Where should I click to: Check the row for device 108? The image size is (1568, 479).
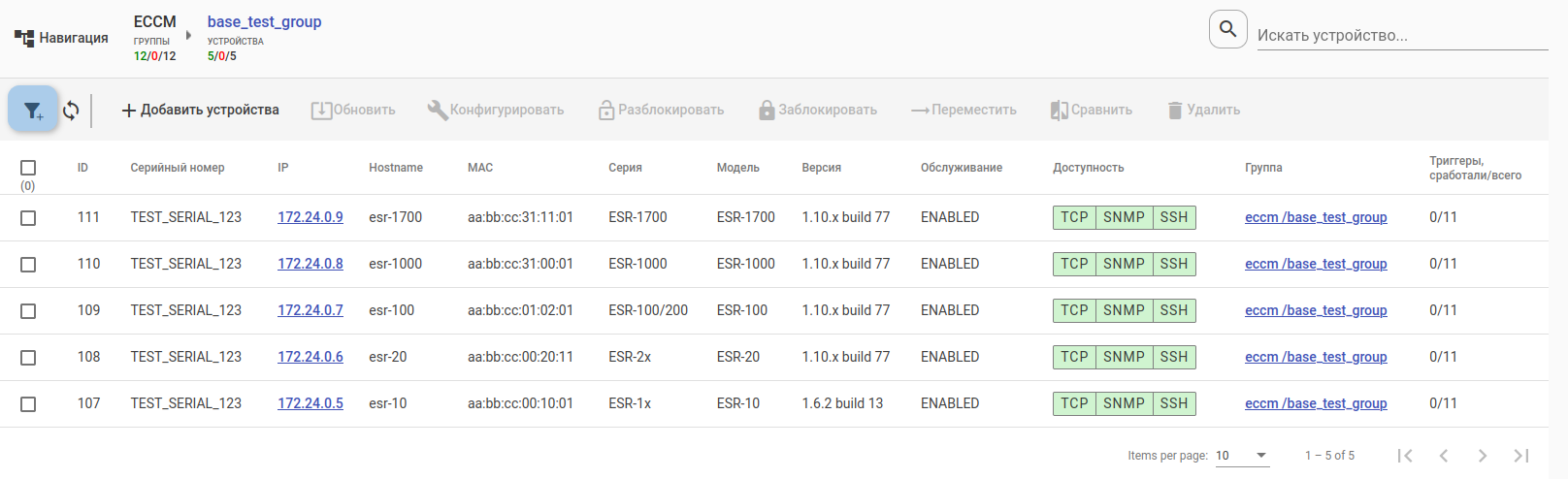click(x=28, y=358)
